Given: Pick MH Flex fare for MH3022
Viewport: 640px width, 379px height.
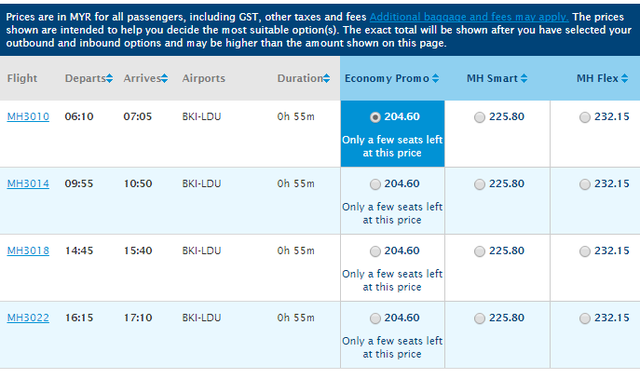Looking at the screenshot, I should pos(585,318).
